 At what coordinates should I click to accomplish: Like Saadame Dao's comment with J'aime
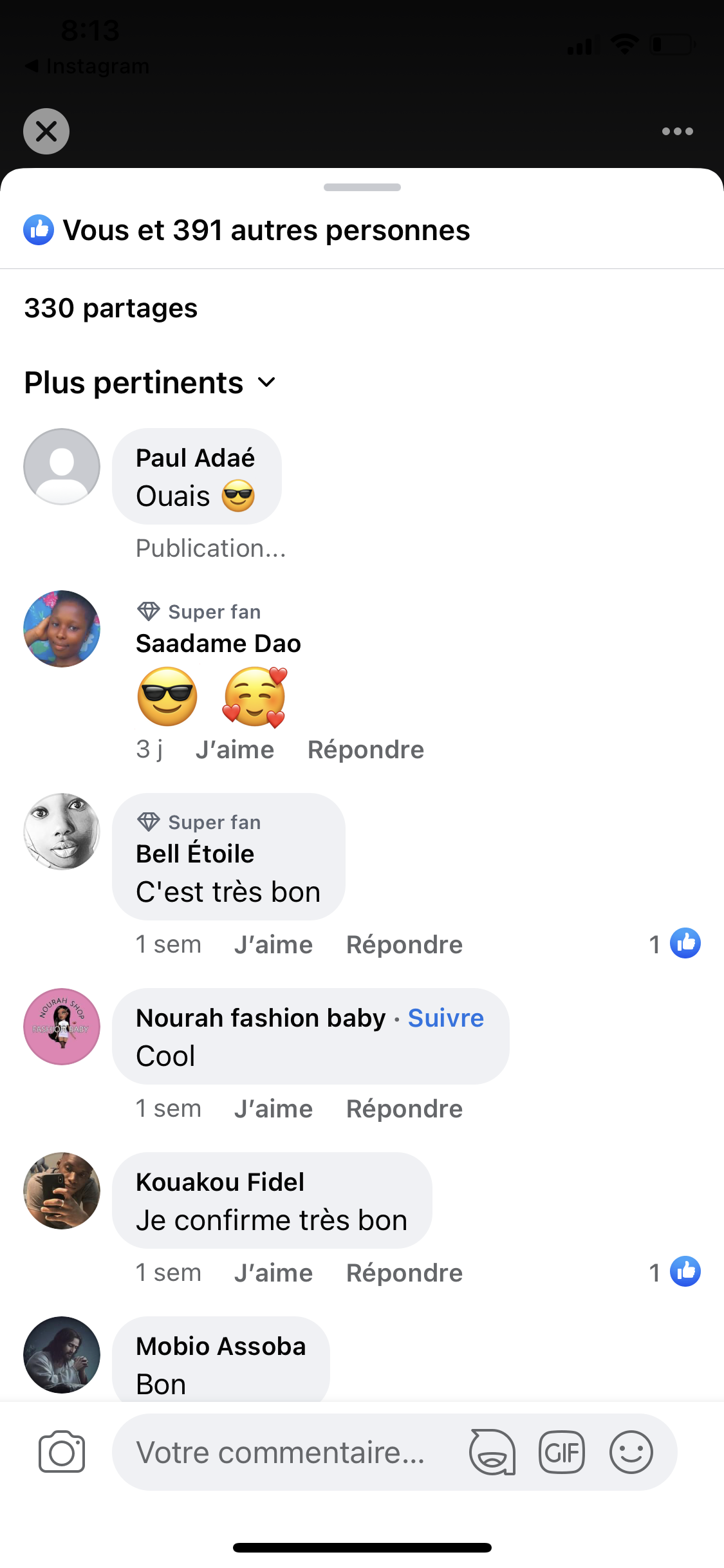[x=235, y=750]
